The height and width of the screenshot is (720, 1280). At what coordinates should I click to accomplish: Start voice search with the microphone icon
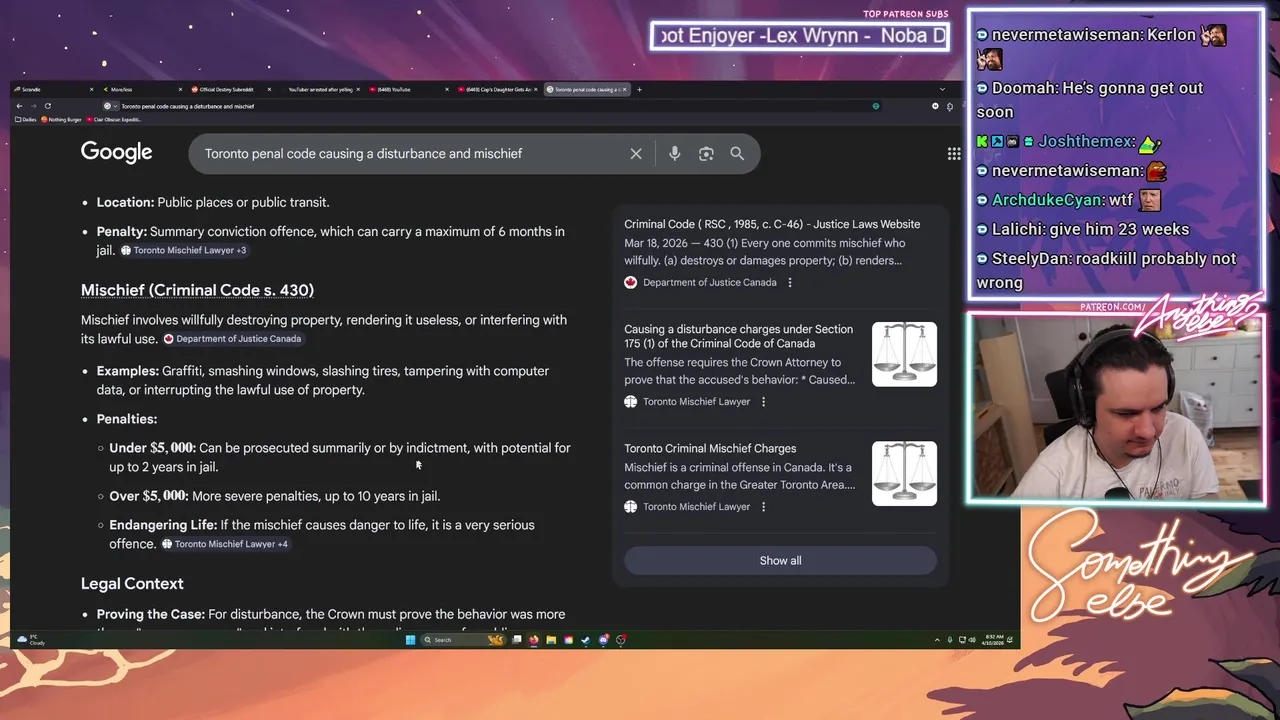675,154
